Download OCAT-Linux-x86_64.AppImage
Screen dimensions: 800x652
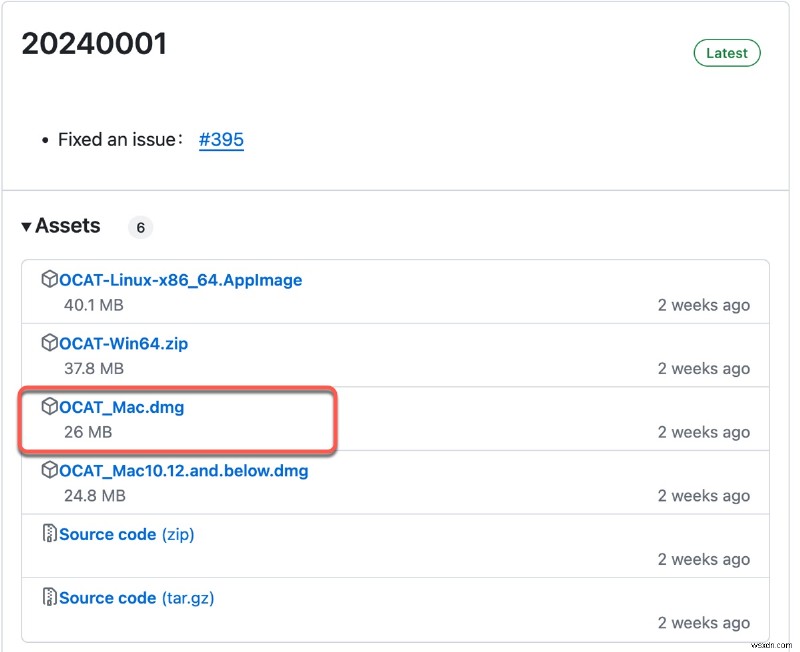[x=181, y=280]
